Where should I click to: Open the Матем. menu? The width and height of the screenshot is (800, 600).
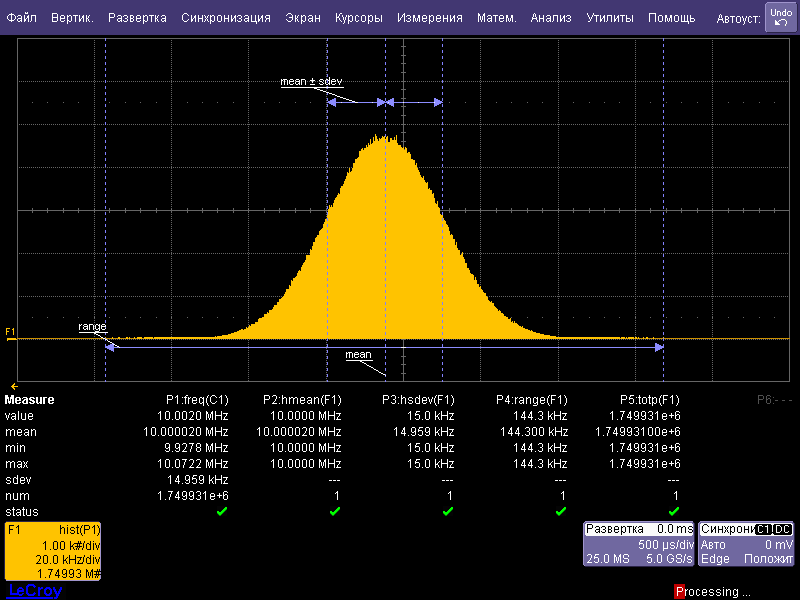pyautogui.click(x=496, y=18)
